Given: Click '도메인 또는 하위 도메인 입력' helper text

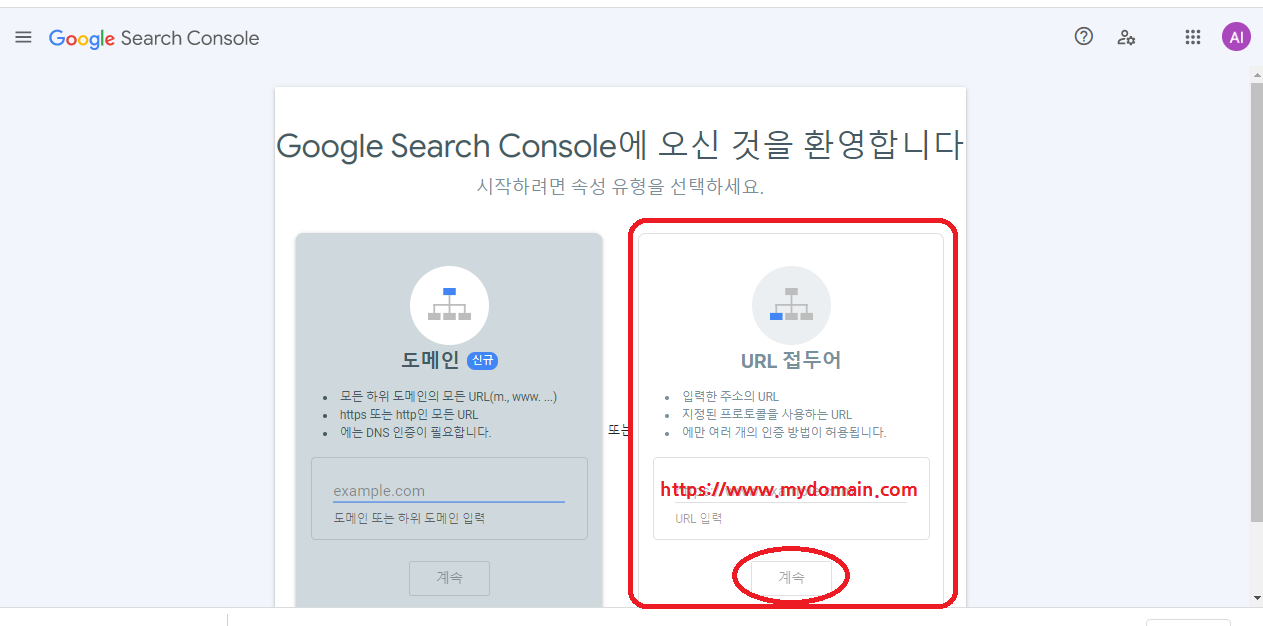Looking at the screenshot, I should pos(409,518).
